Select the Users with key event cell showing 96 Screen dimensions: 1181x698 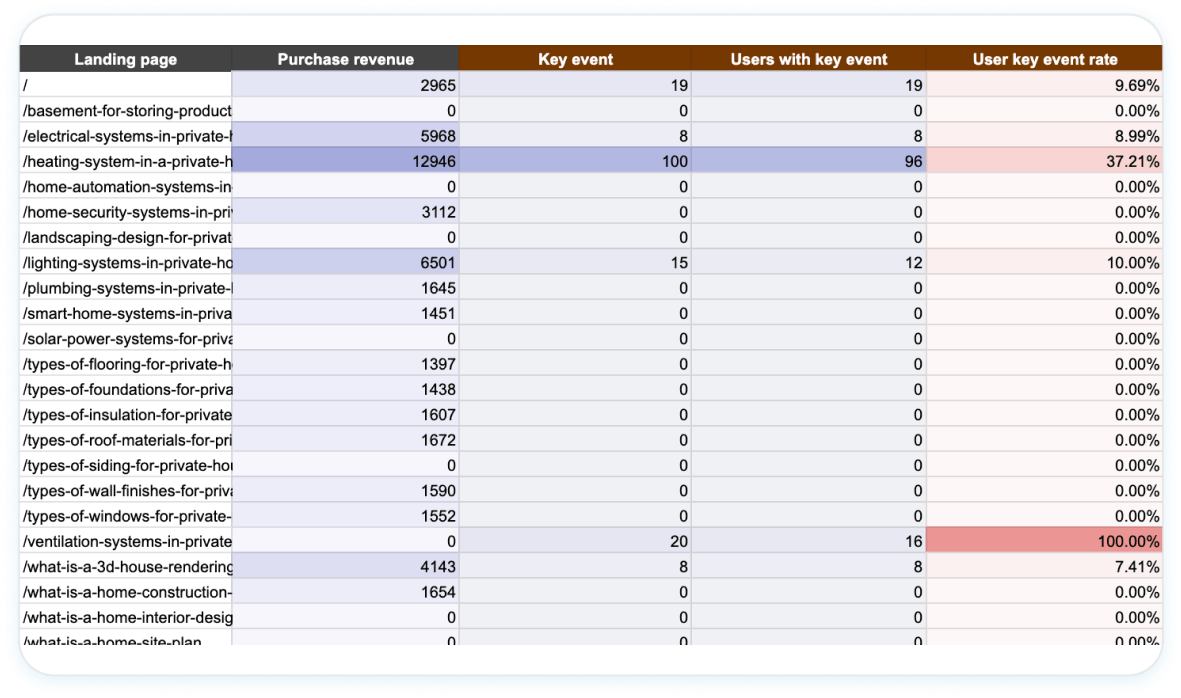[x=808, y=161]
